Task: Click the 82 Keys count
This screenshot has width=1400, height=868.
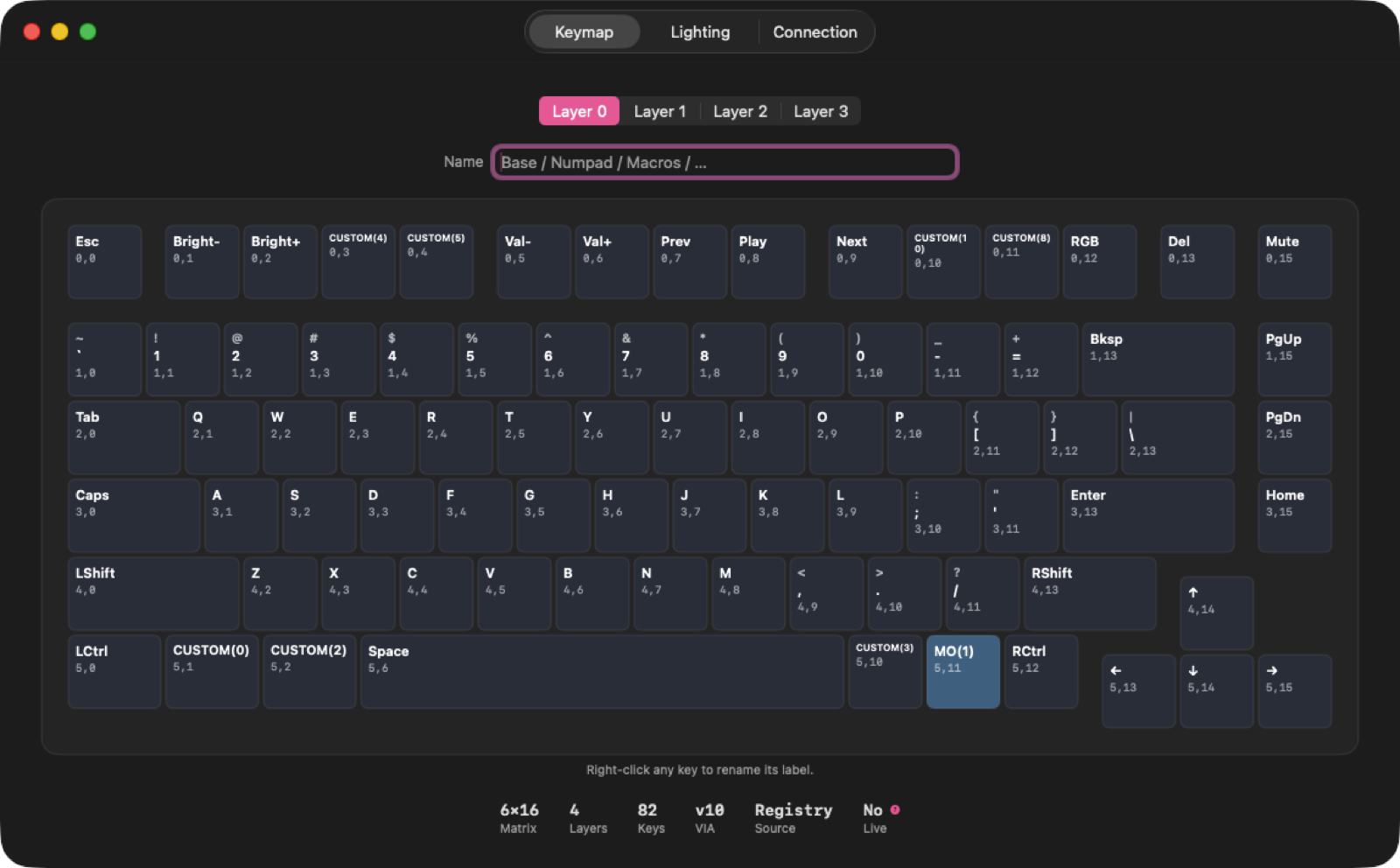Action: click(647, 810)
